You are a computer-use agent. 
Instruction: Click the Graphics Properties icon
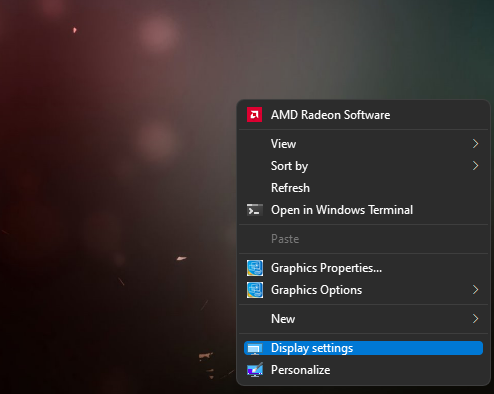click(255, 268)
